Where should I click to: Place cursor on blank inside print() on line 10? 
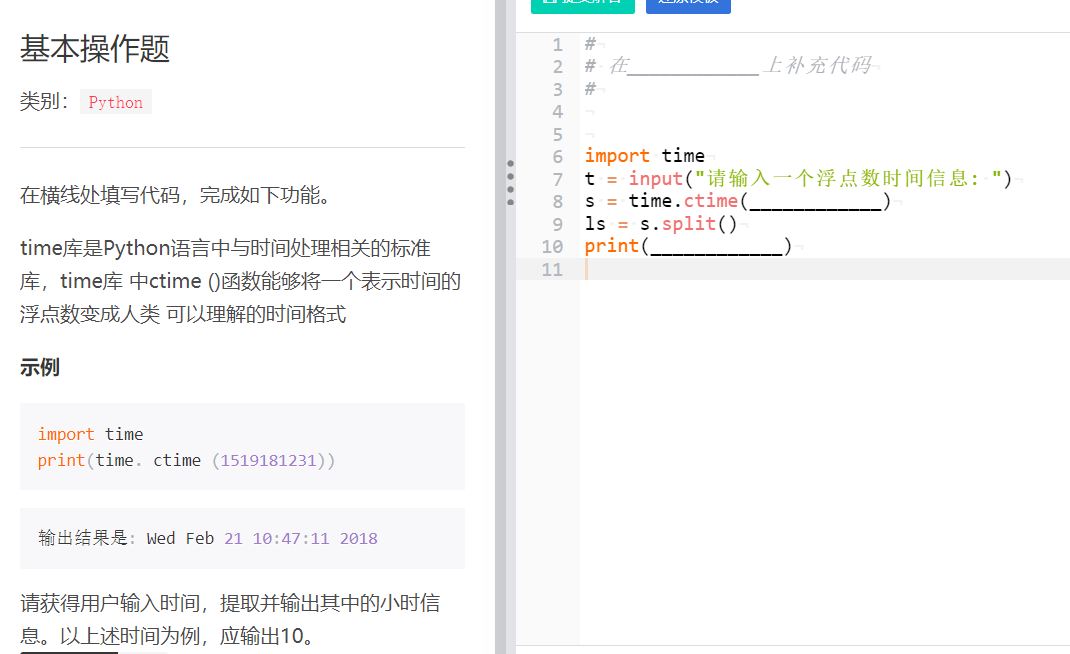pos(716,245)
